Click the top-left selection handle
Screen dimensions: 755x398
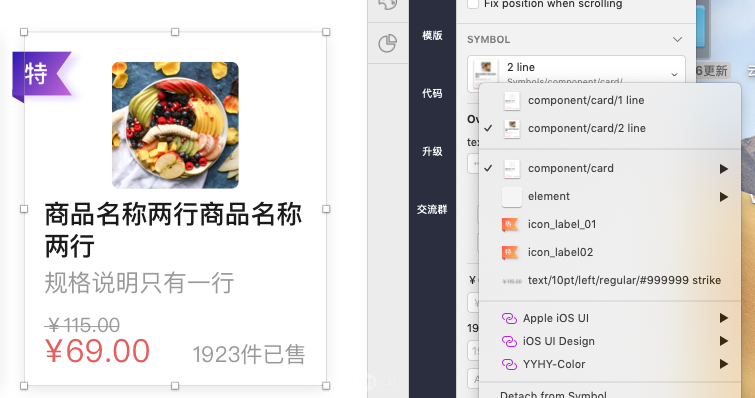pos(24,32)
